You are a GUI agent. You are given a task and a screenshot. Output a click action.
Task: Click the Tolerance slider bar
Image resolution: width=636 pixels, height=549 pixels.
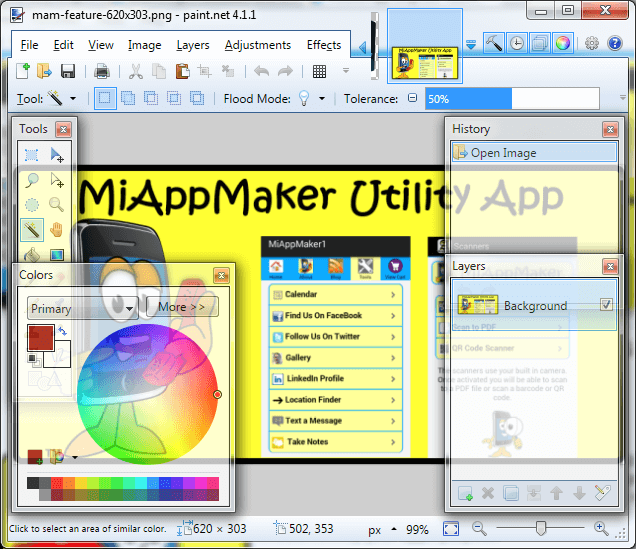[512, 99]
